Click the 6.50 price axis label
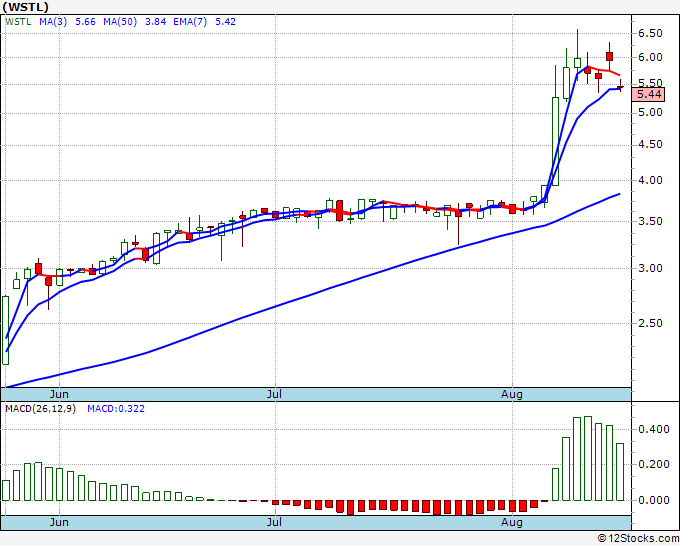The image size is (680, 546). click(650, 33)
